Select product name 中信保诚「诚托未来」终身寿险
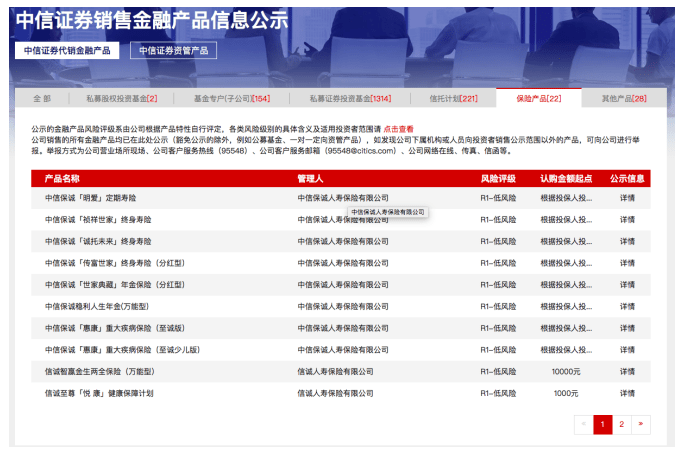Screen dimensions: 681x461 (98, 242)
